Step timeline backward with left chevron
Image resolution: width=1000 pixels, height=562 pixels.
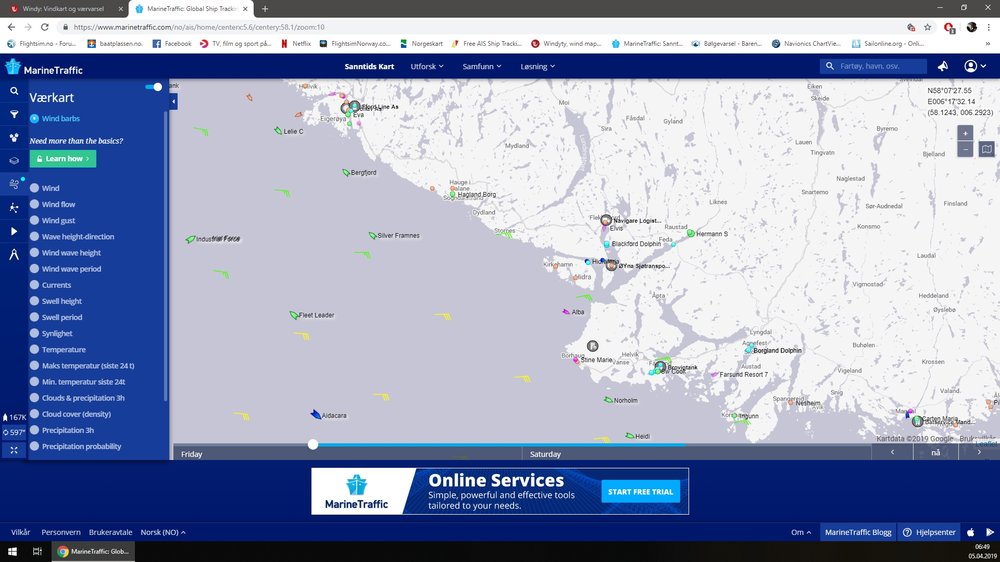click(892, 452)
